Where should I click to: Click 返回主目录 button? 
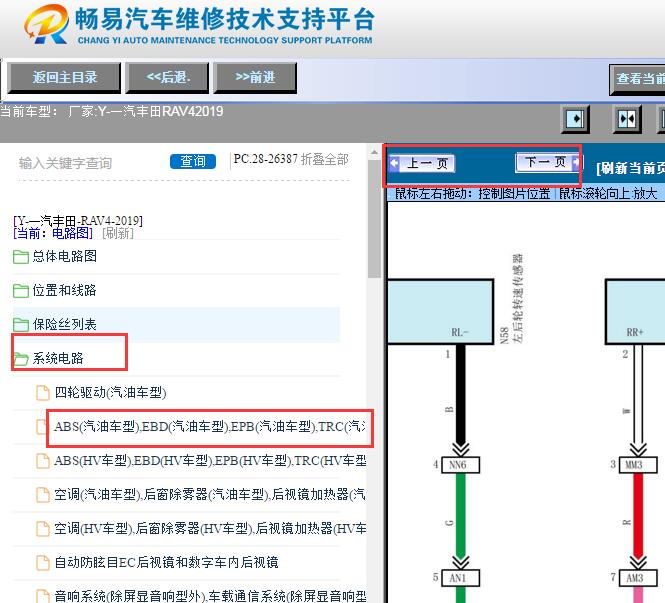[x=64, y=78]
